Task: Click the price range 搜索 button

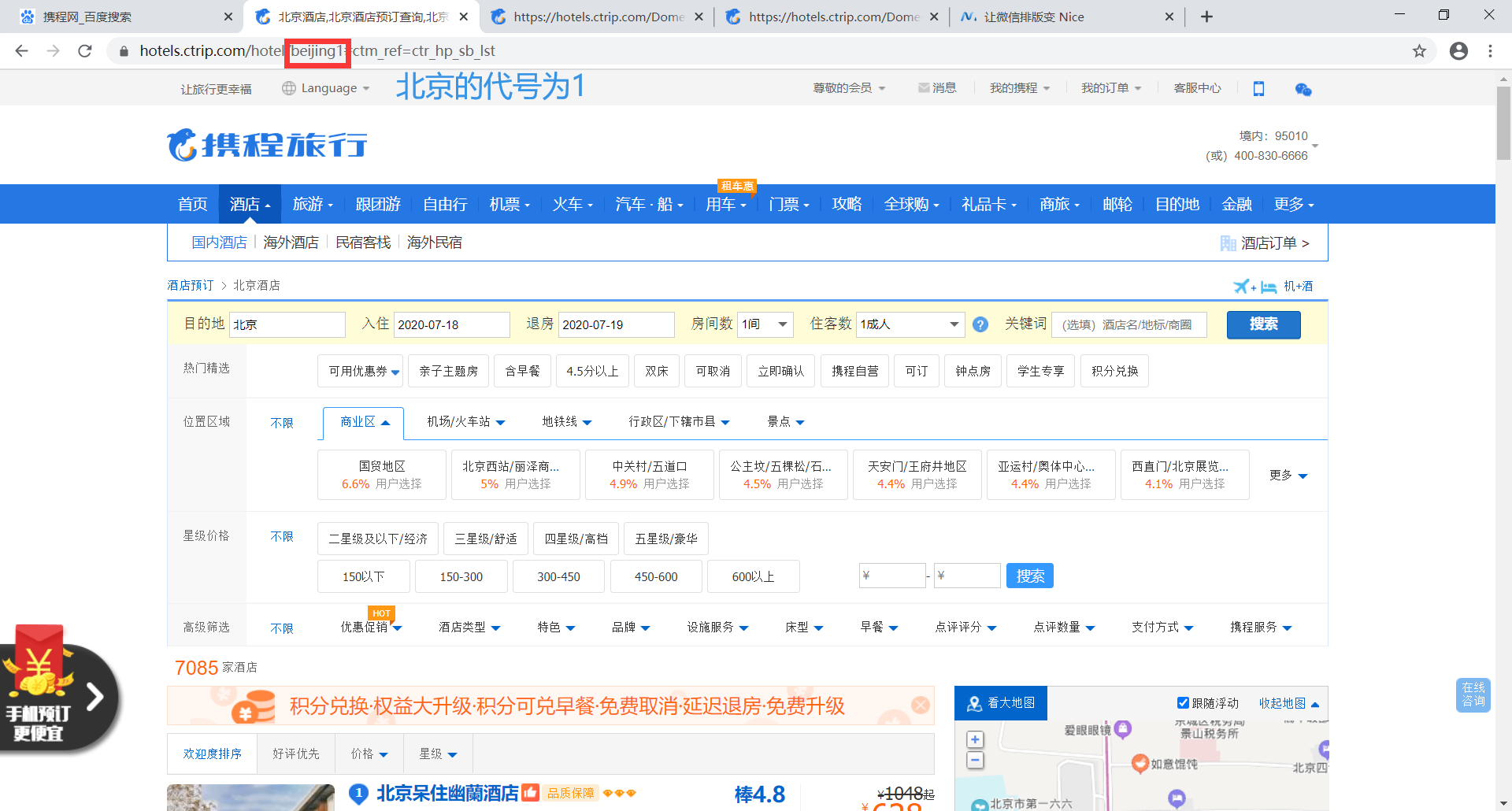Action: 1030,576
